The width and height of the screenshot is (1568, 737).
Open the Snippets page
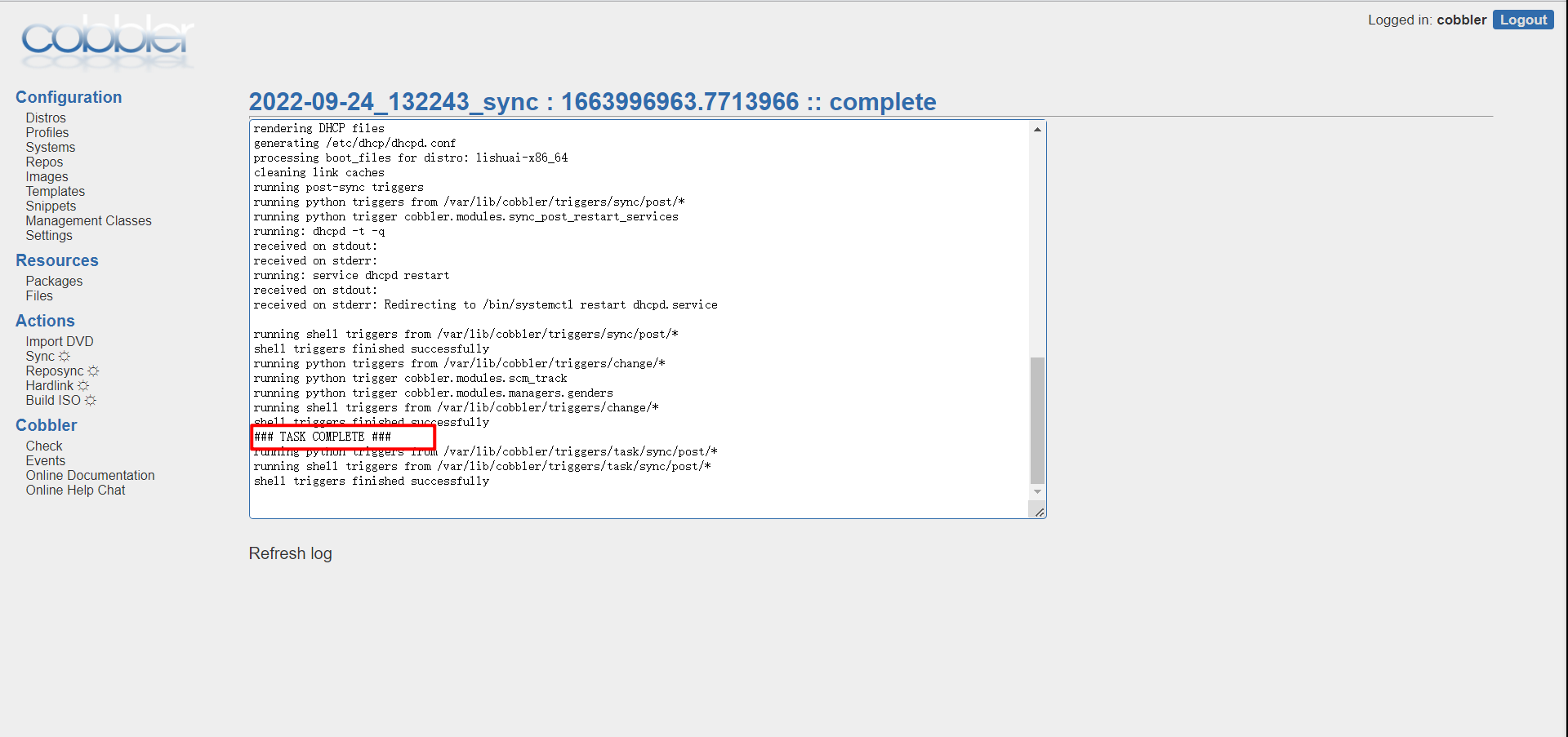(x=51, y=206)
